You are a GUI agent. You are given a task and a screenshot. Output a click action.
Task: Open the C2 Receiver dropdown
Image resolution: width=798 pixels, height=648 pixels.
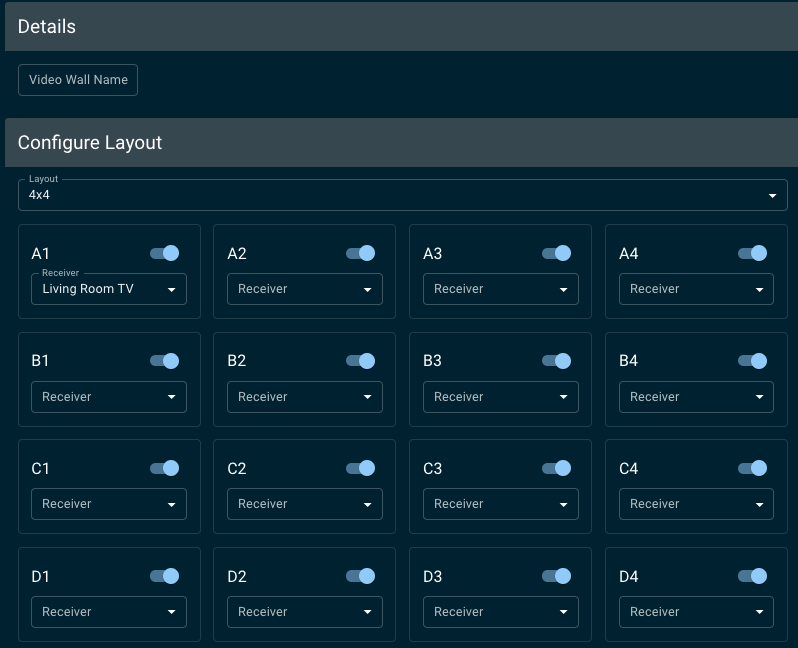tap(305, 504)
